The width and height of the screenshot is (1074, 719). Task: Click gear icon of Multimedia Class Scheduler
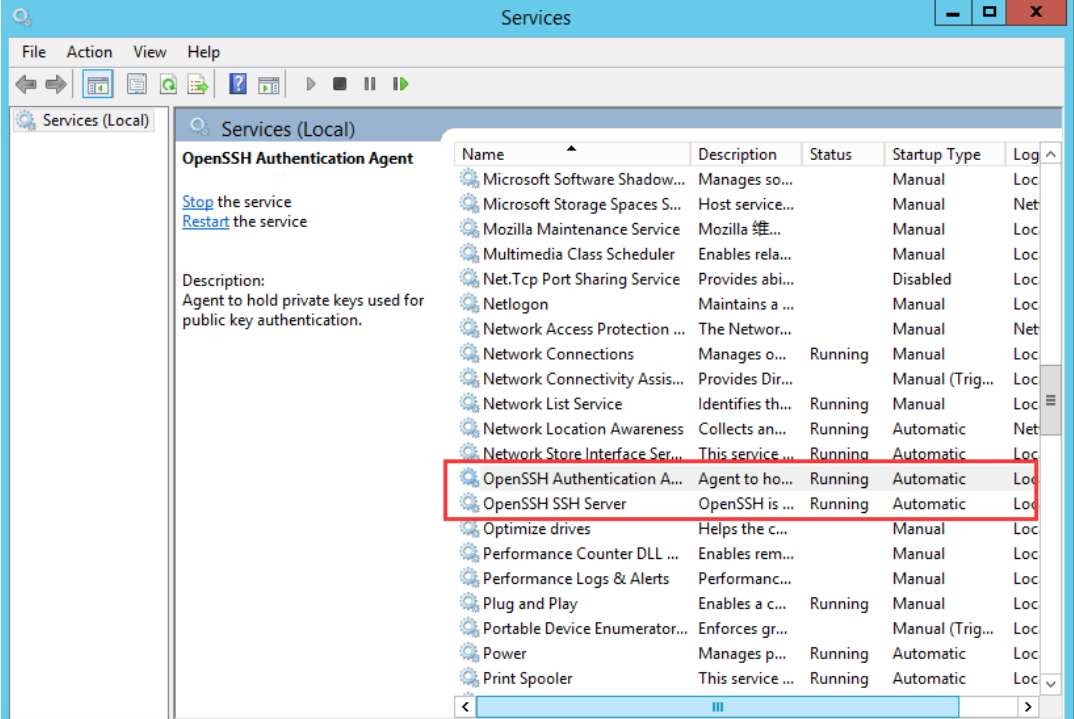point(469,254)
